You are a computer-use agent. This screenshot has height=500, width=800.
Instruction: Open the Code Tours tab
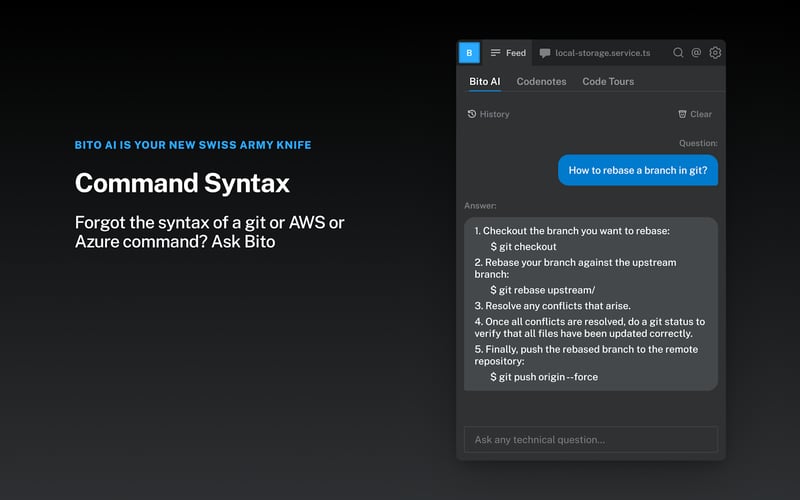click(608, 82)
